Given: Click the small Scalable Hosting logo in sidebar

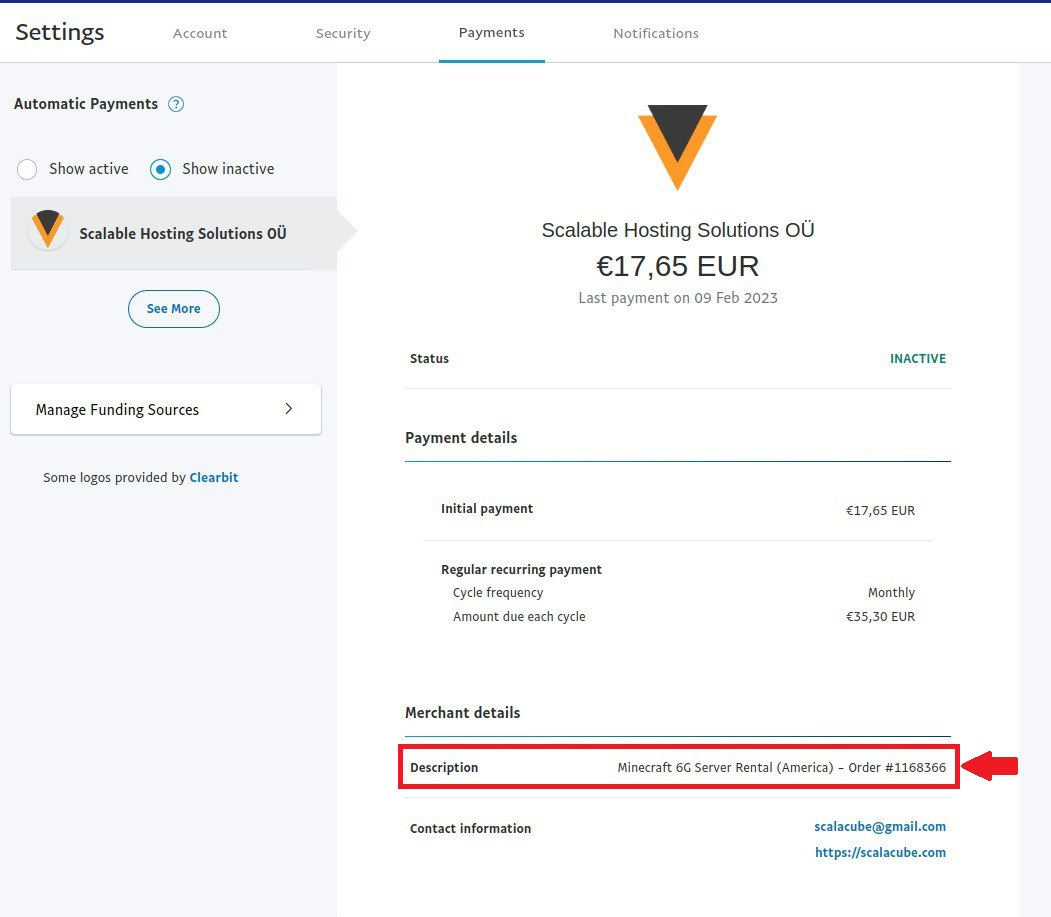Looking at the screenshot, I should tap(48, 229).
